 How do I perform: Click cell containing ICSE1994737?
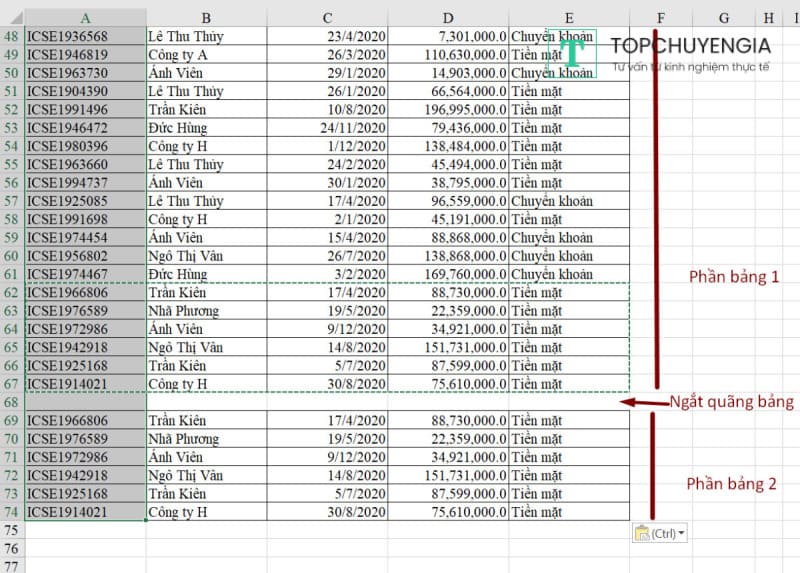point(85,183)
